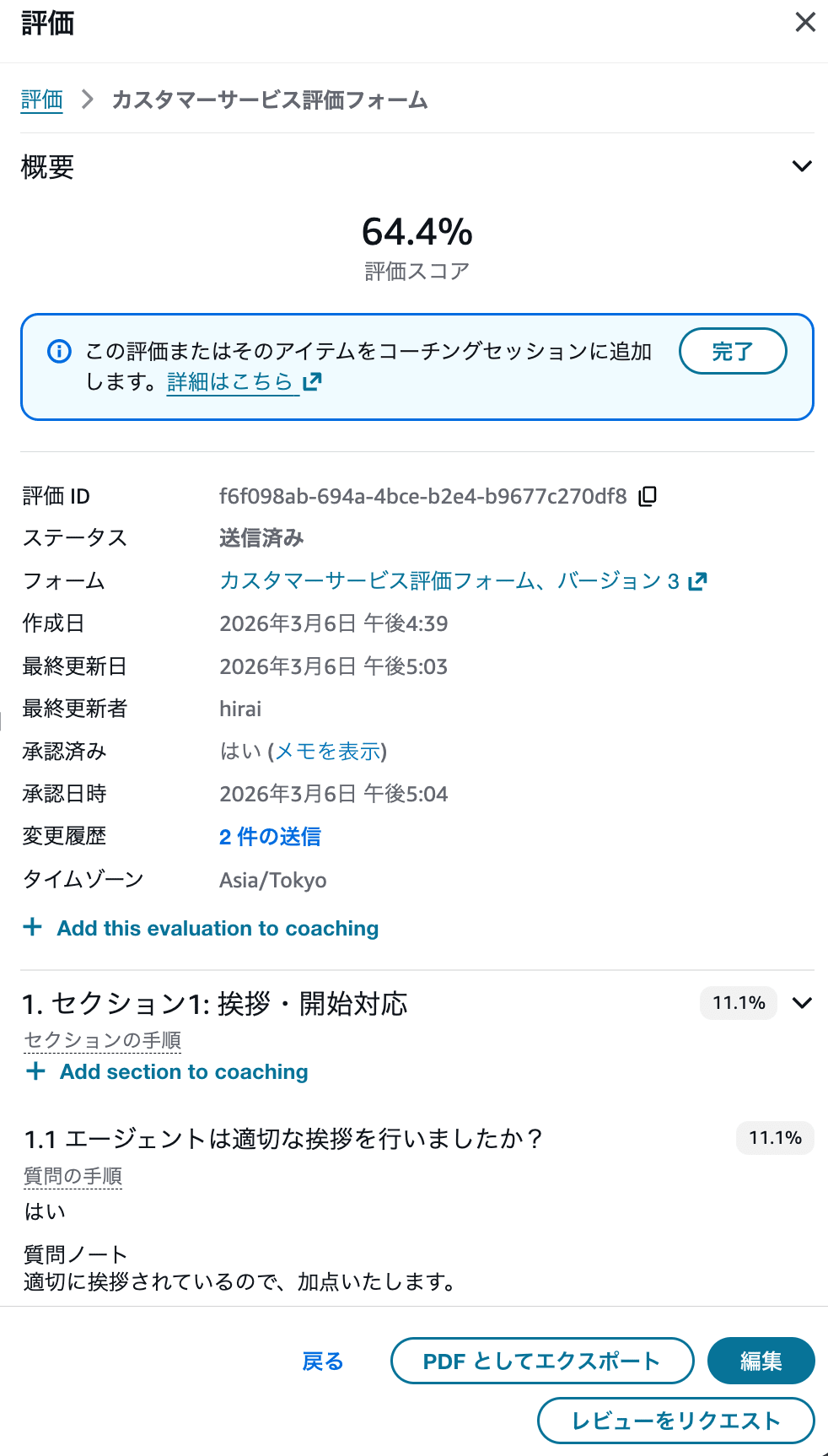Close the 評価 panel with the X icon
The image size is (828, 1456).
coord(805,23)
